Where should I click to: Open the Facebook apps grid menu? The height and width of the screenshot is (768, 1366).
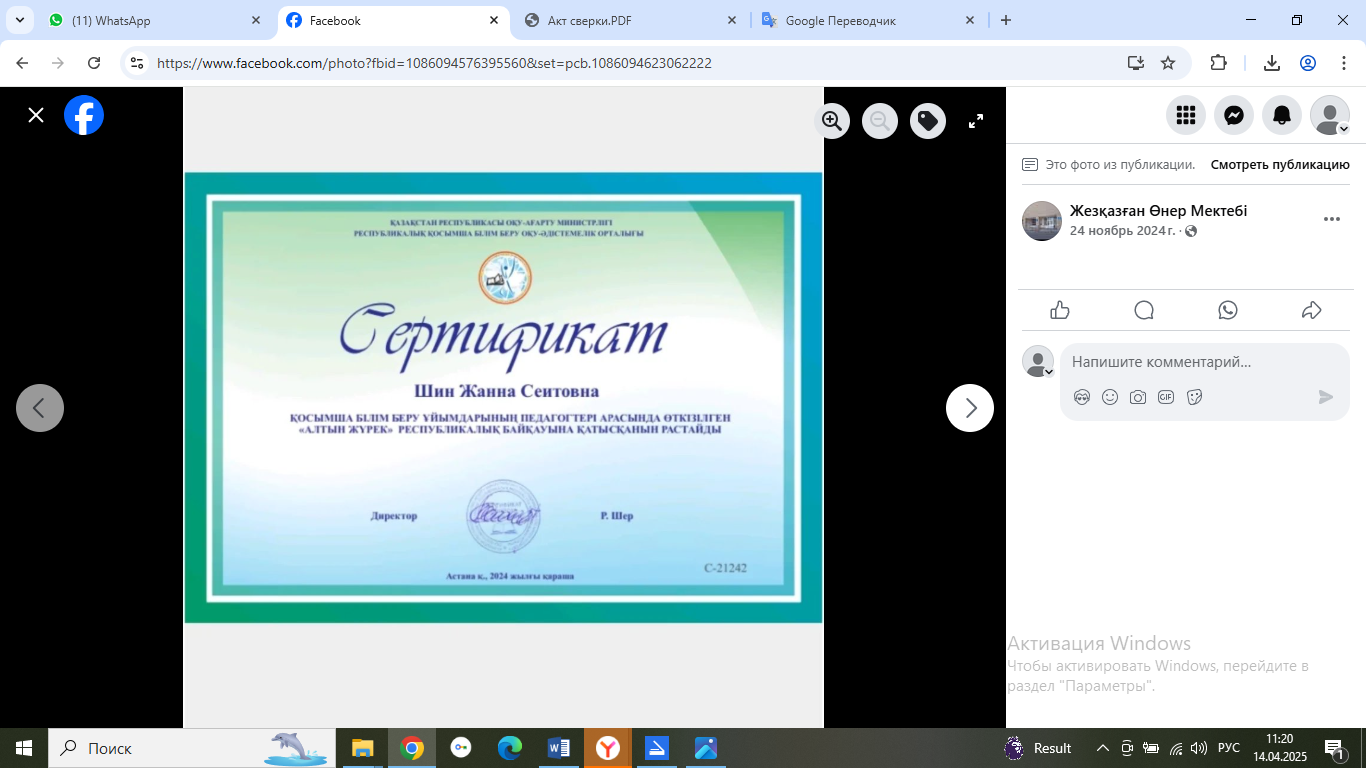pos(1186,116)
